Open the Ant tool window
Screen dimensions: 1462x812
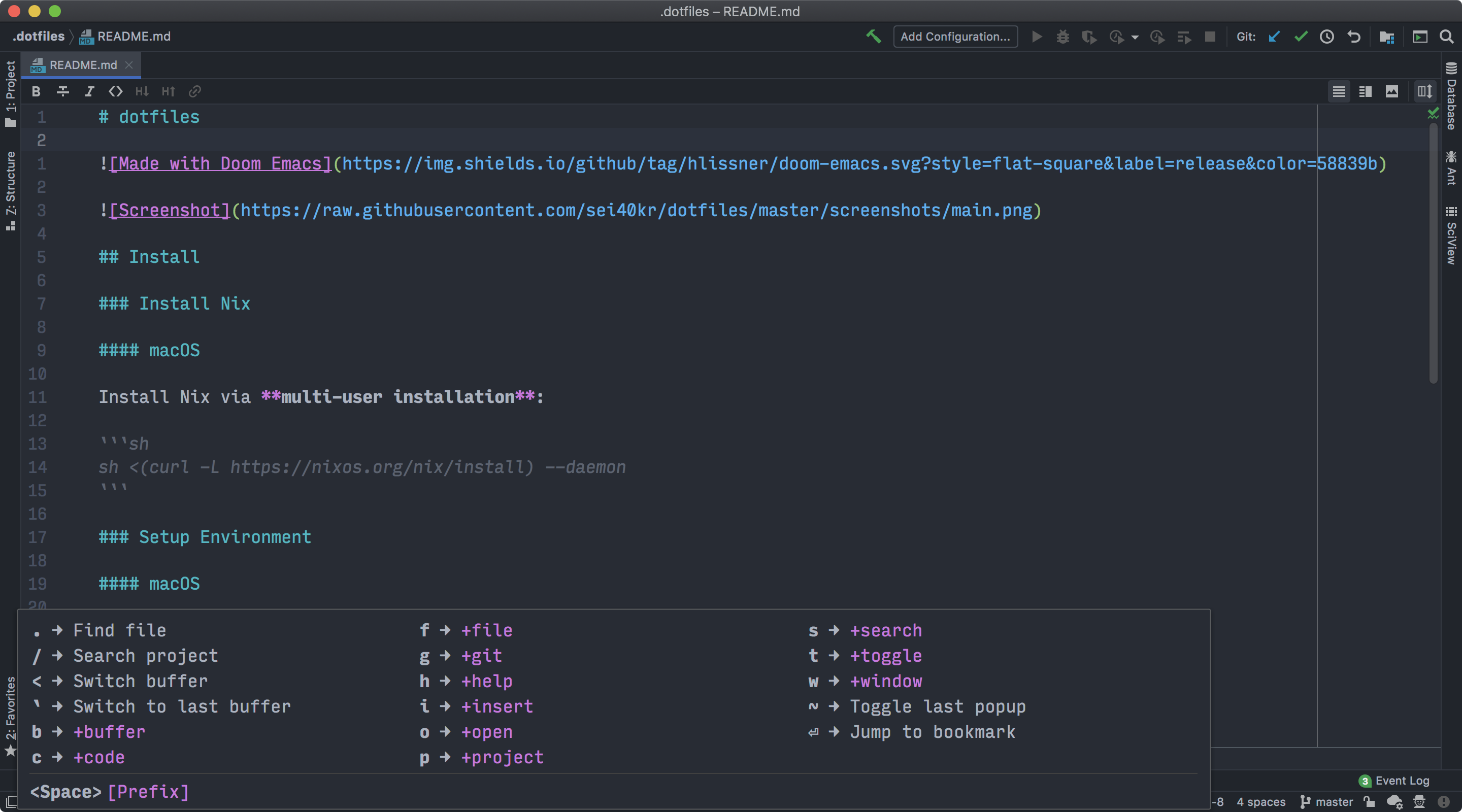pyautogui.click(x=1451, y=168)
